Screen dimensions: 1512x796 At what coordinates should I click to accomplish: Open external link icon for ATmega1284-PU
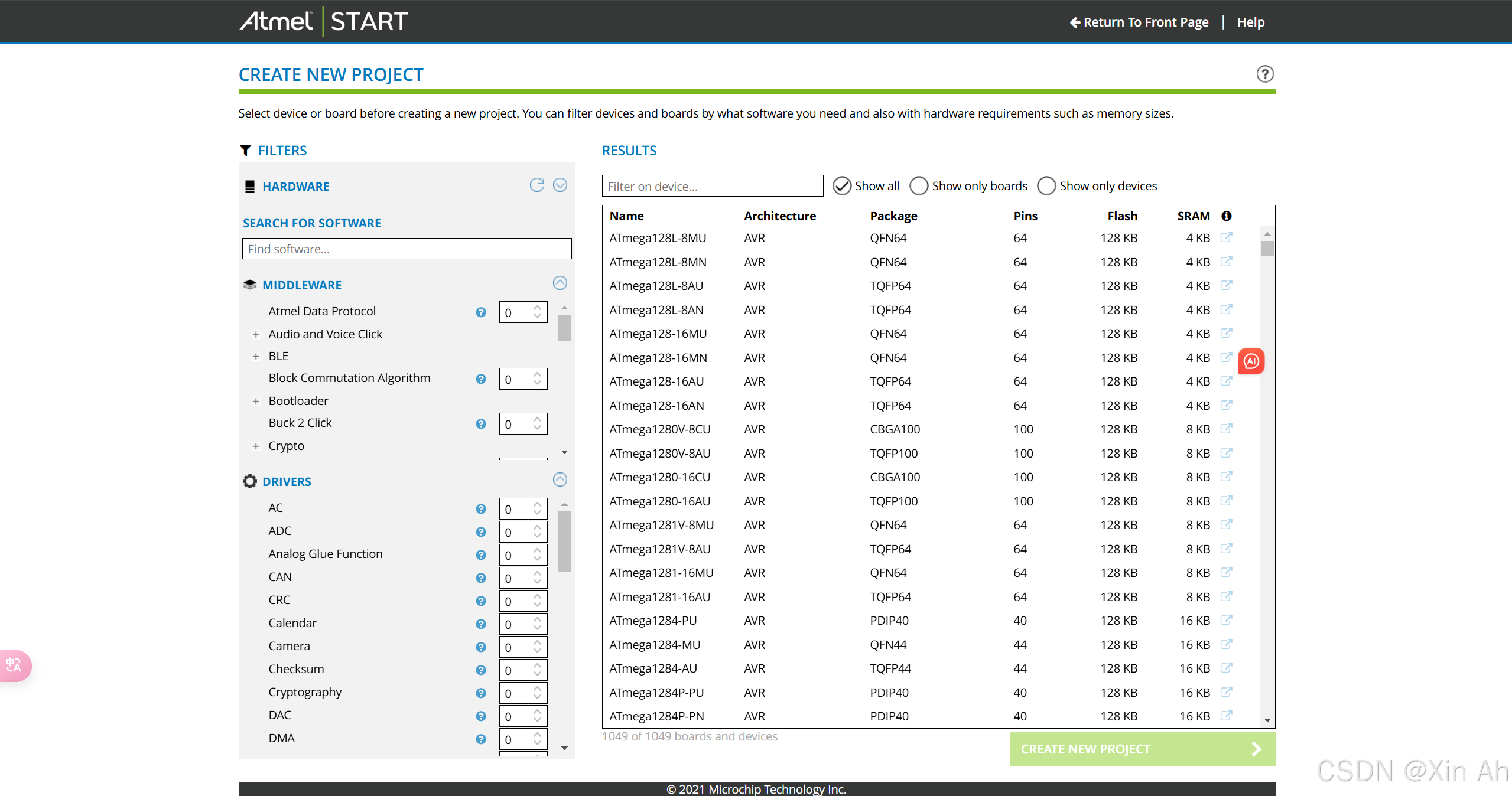[x=1226, y=620]
